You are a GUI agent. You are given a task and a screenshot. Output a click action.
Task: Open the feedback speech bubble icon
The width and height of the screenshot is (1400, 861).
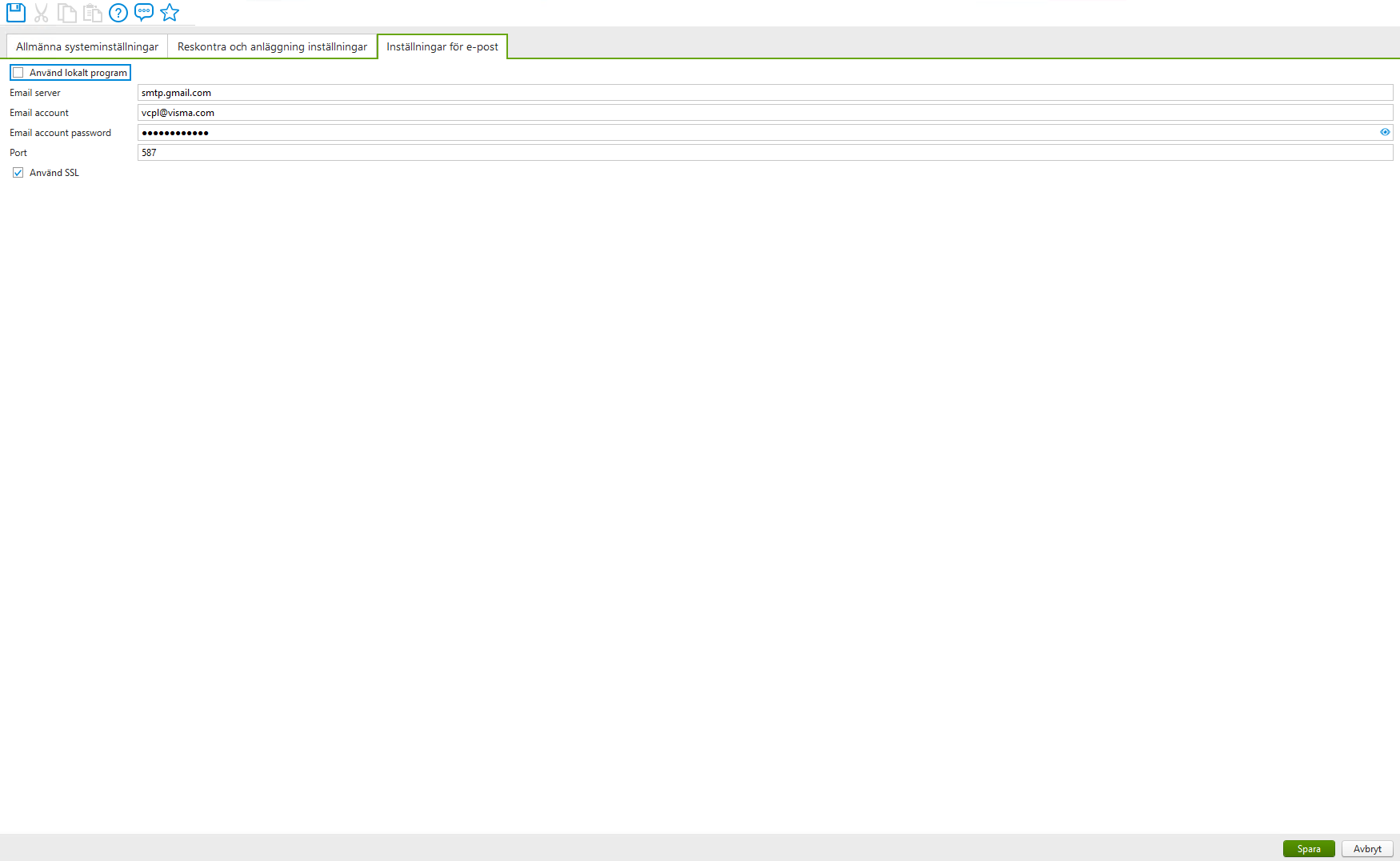(144, 12)
